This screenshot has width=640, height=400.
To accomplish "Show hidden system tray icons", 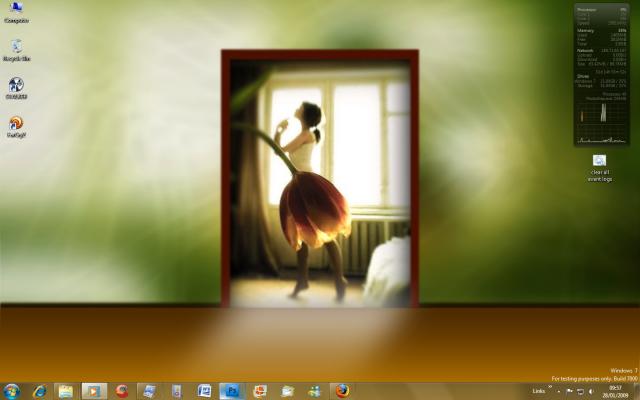I will (559, 391).
